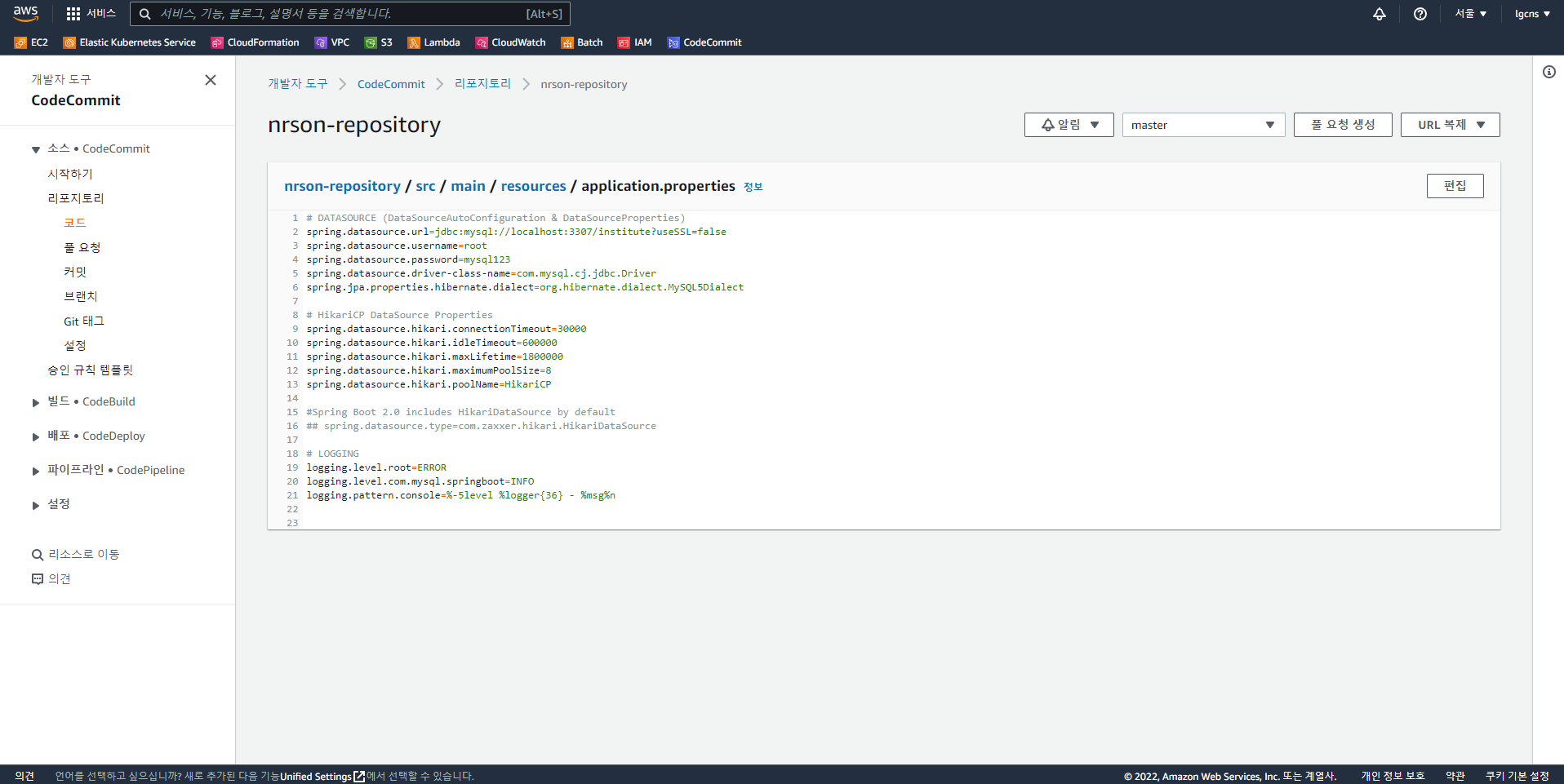1564x784 pixels.
Task: Click code line spring.datasource.username=root
Action: pos(397,246)
